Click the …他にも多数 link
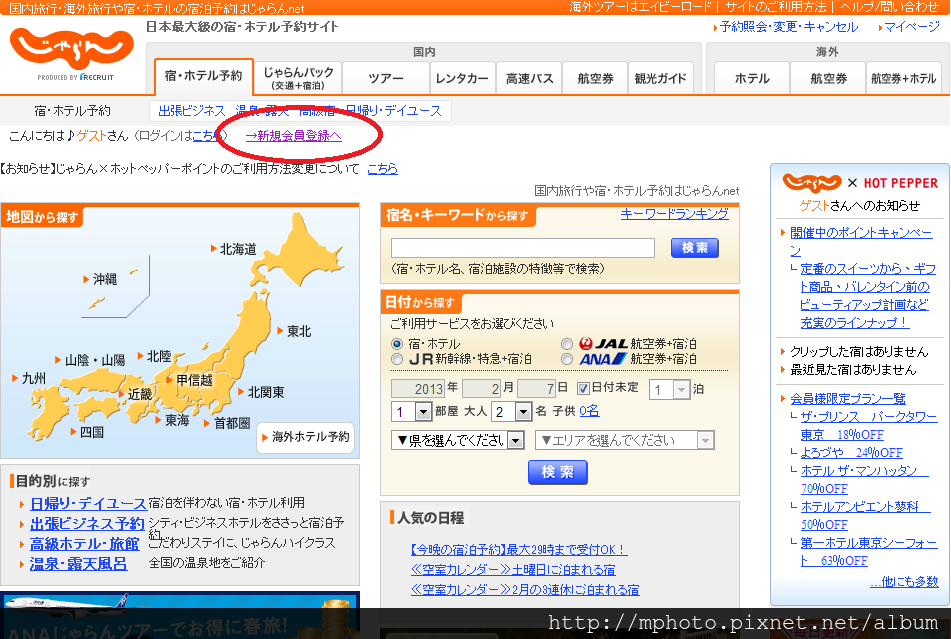Screen dimensions: 951x639 pos(904,582)
